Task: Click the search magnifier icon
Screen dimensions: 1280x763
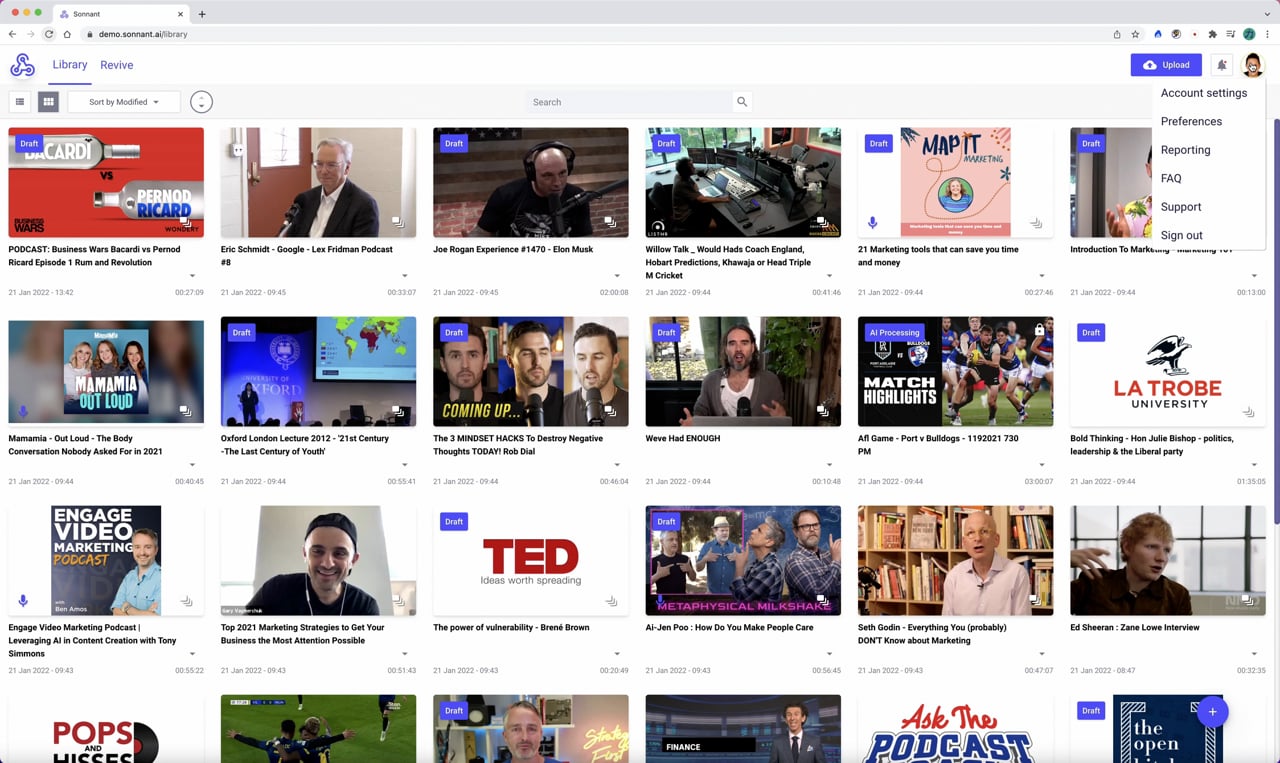Action: (742, 102)
